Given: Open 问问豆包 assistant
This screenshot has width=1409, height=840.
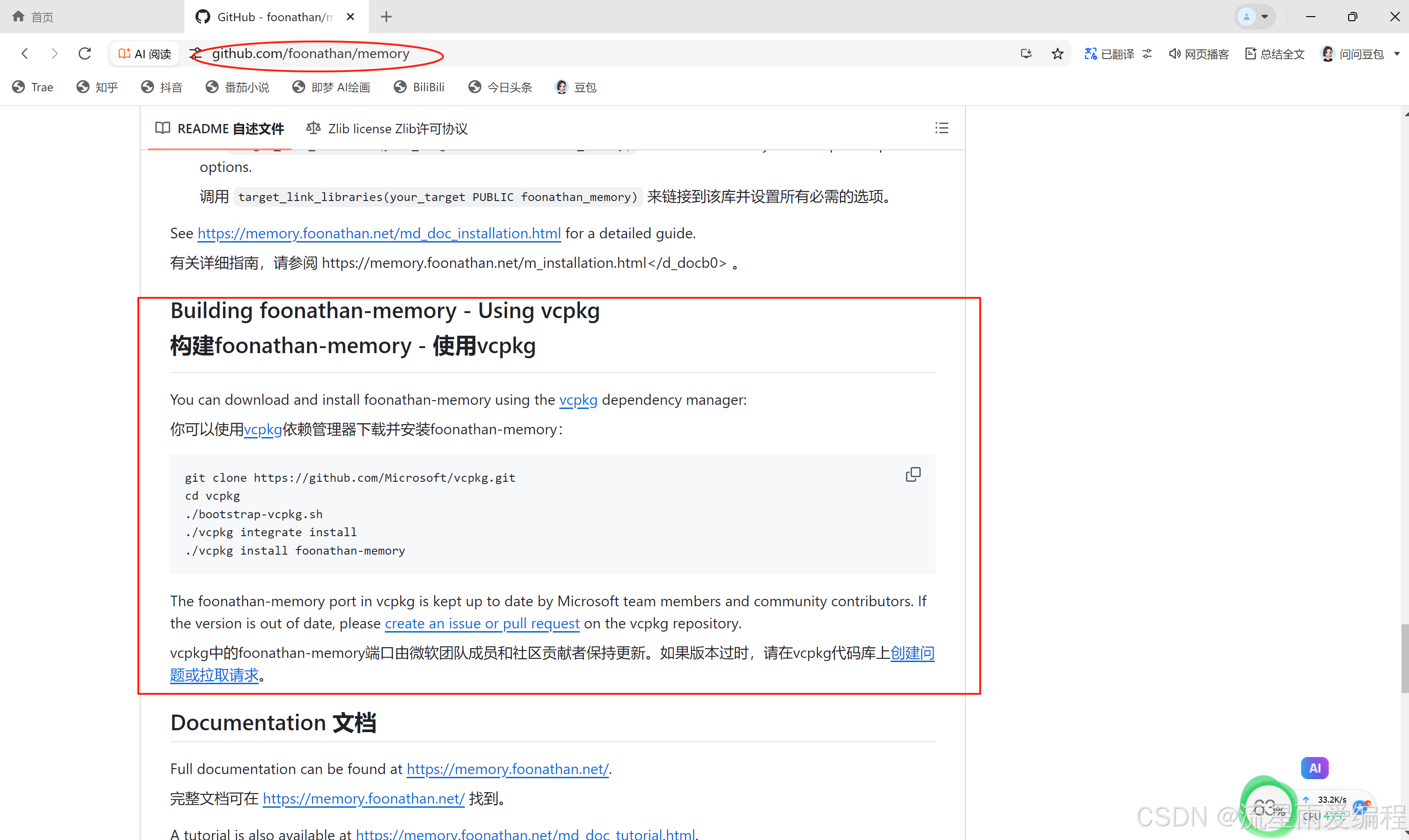Looking at the screenshot, I should [x=1352, y=54].
